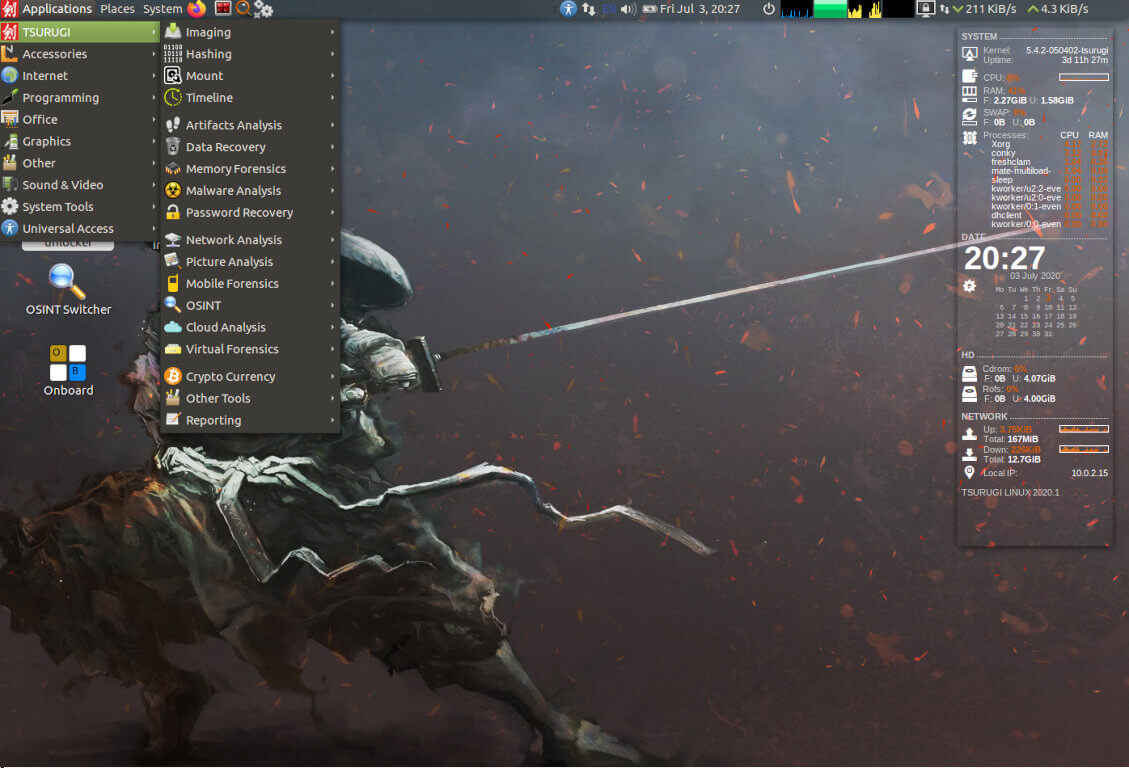
Task: Select the Universal Access category
Action: [80, 228]
